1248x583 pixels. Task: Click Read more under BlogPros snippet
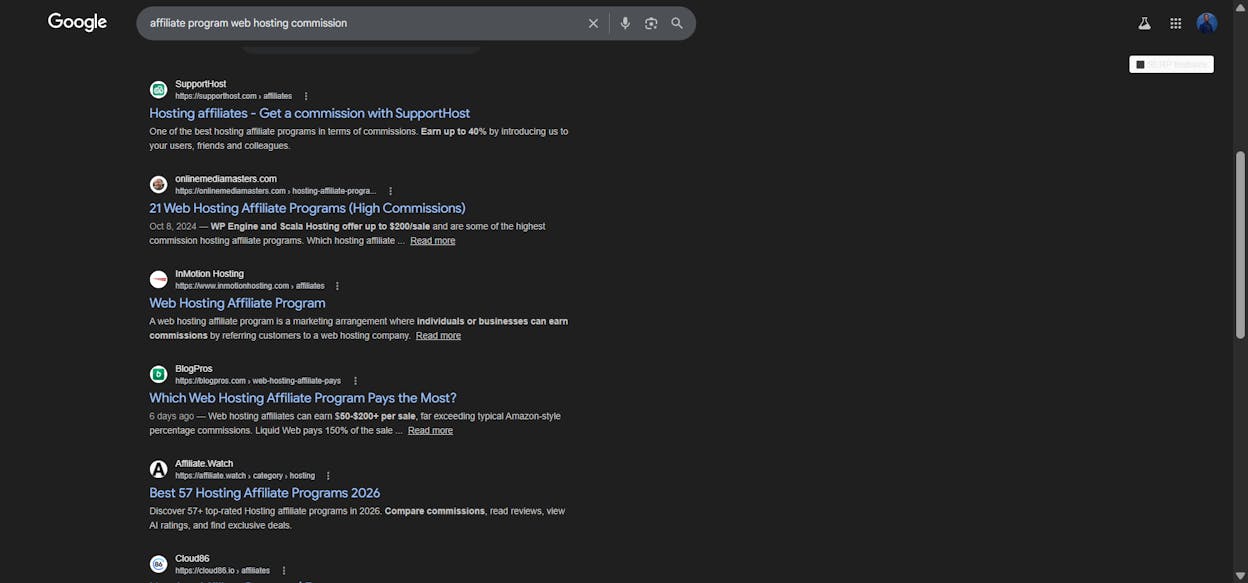click(x=430, y=431)
